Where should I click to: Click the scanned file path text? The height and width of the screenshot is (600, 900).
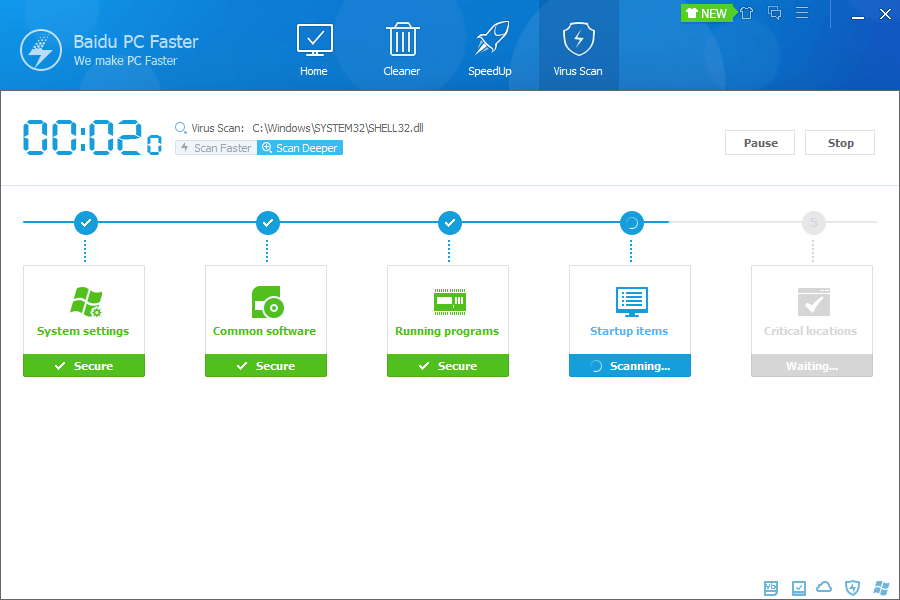pos(338,128)
